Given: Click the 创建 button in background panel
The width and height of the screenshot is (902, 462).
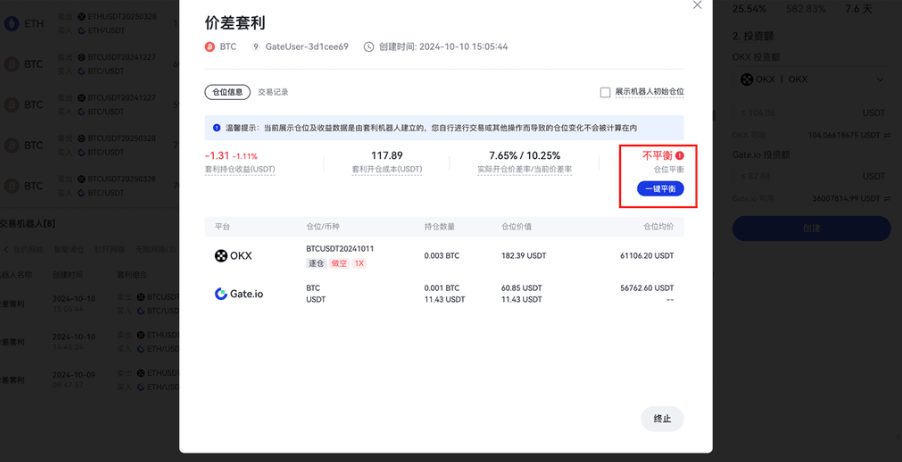Looking at the screenshot, I should pyautogui.click(x=811, y=228).
